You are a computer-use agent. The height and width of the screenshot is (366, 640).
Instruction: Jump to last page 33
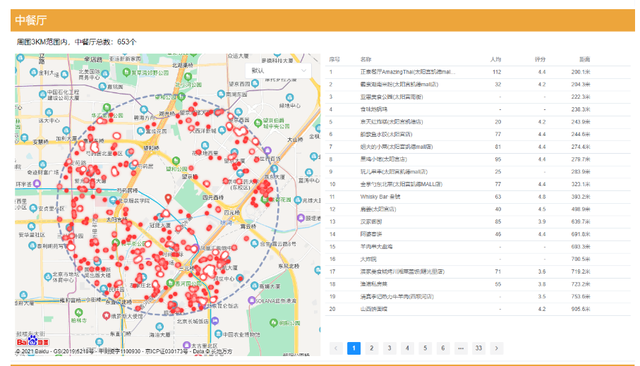tap(478, 348)
